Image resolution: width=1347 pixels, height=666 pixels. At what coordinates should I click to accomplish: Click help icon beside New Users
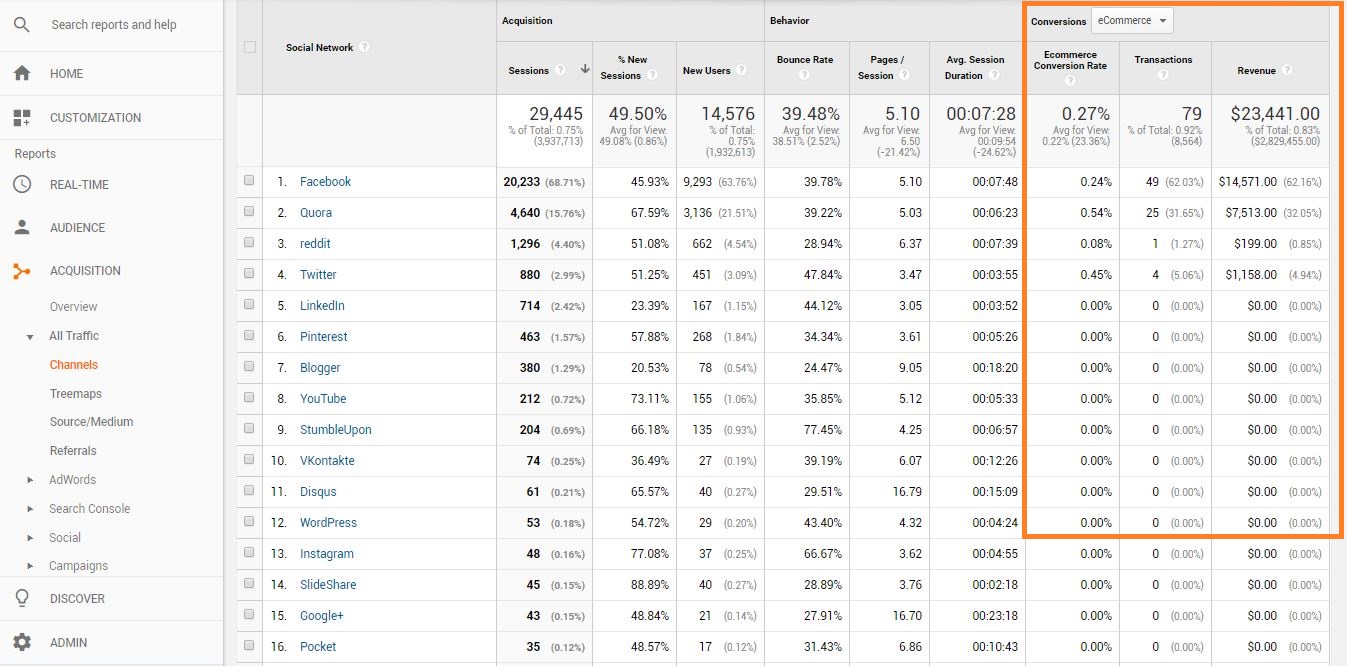pyautogui.click(x=740, y=70)
